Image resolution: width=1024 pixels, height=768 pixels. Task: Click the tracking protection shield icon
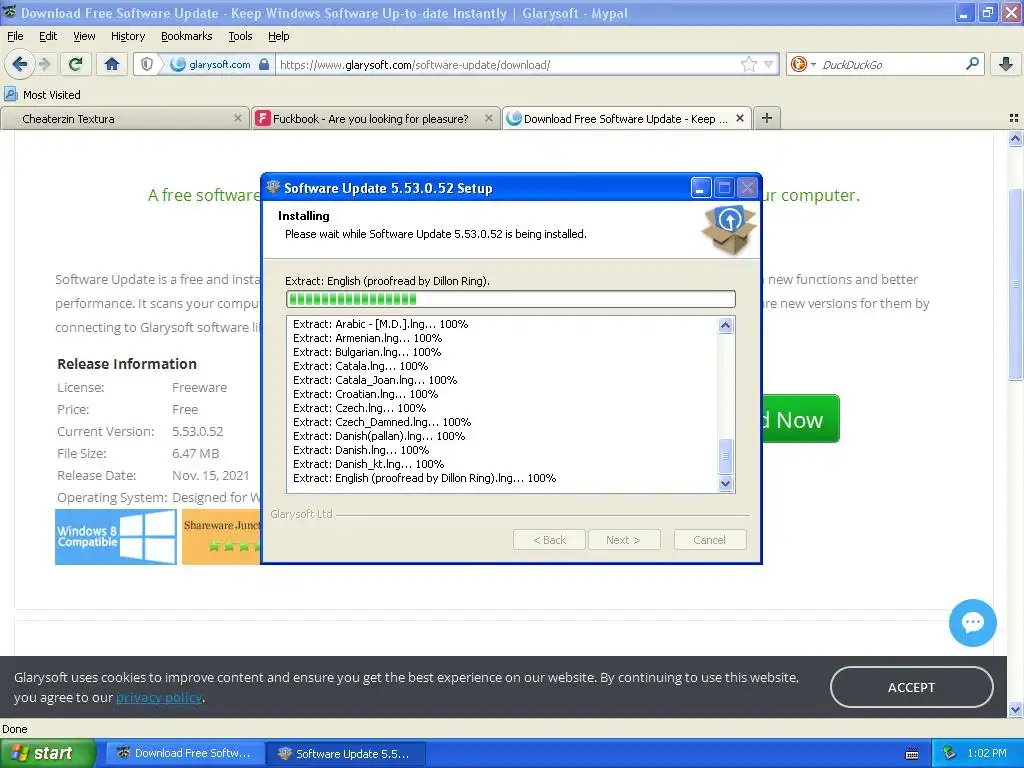(x=147, y=64)
